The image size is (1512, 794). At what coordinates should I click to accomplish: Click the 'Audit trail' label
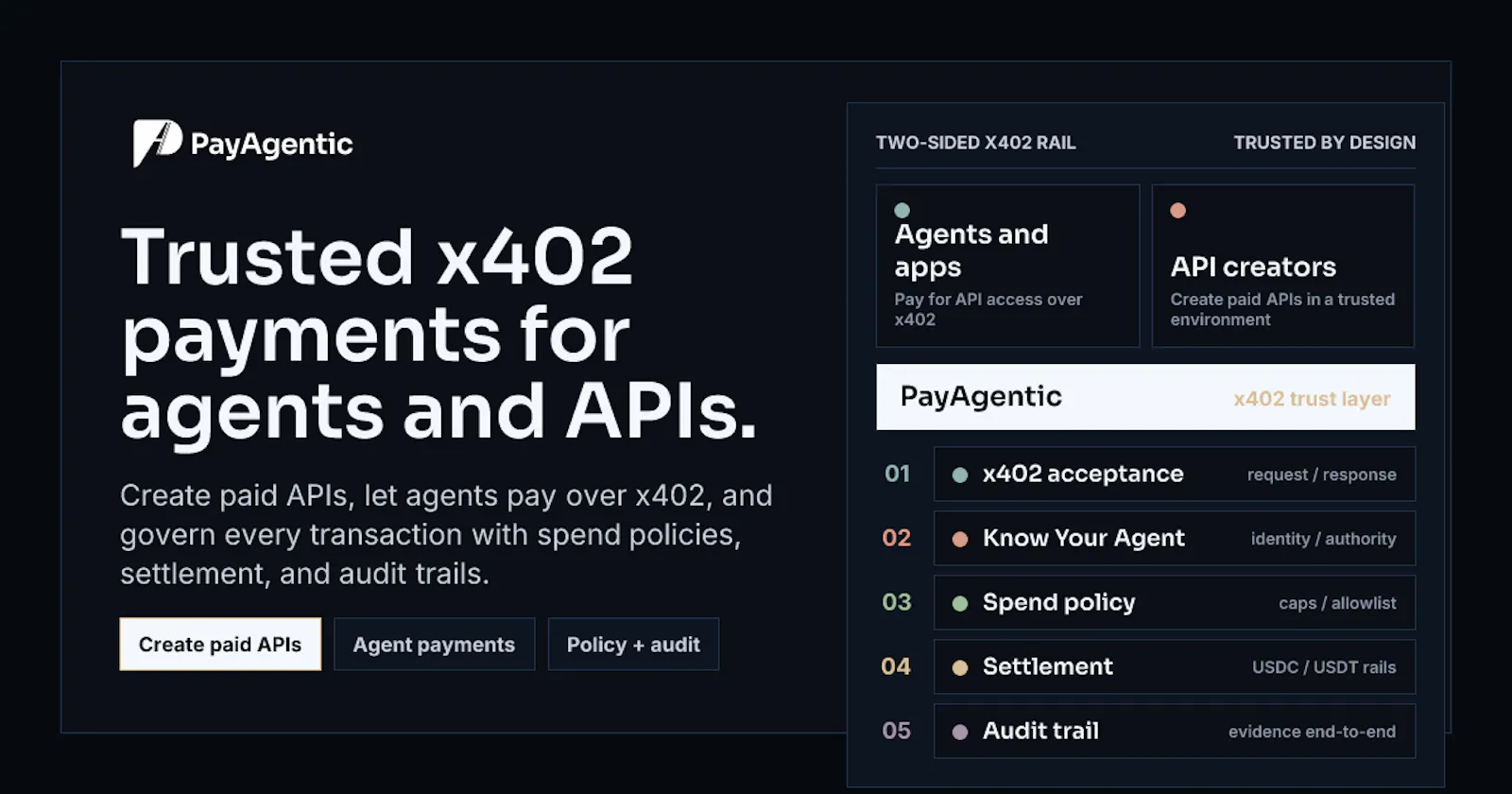coord(1041,731)
